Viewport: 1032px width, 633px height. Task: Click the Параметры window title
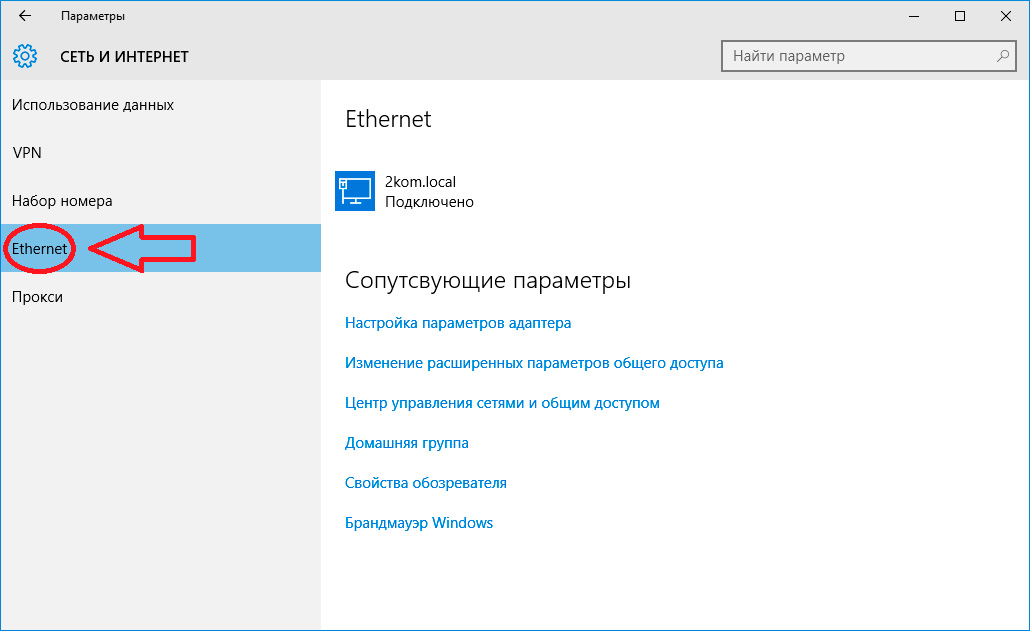(93, 16)
